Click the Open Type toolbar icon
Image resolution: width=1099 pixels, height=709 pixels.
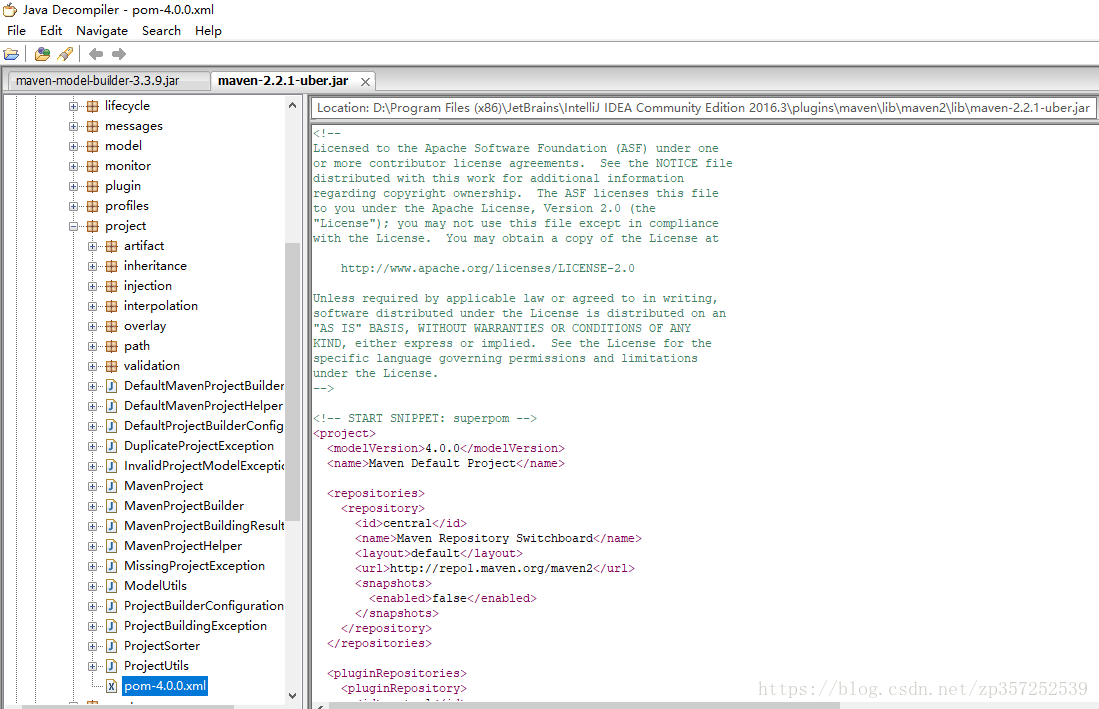42,54
